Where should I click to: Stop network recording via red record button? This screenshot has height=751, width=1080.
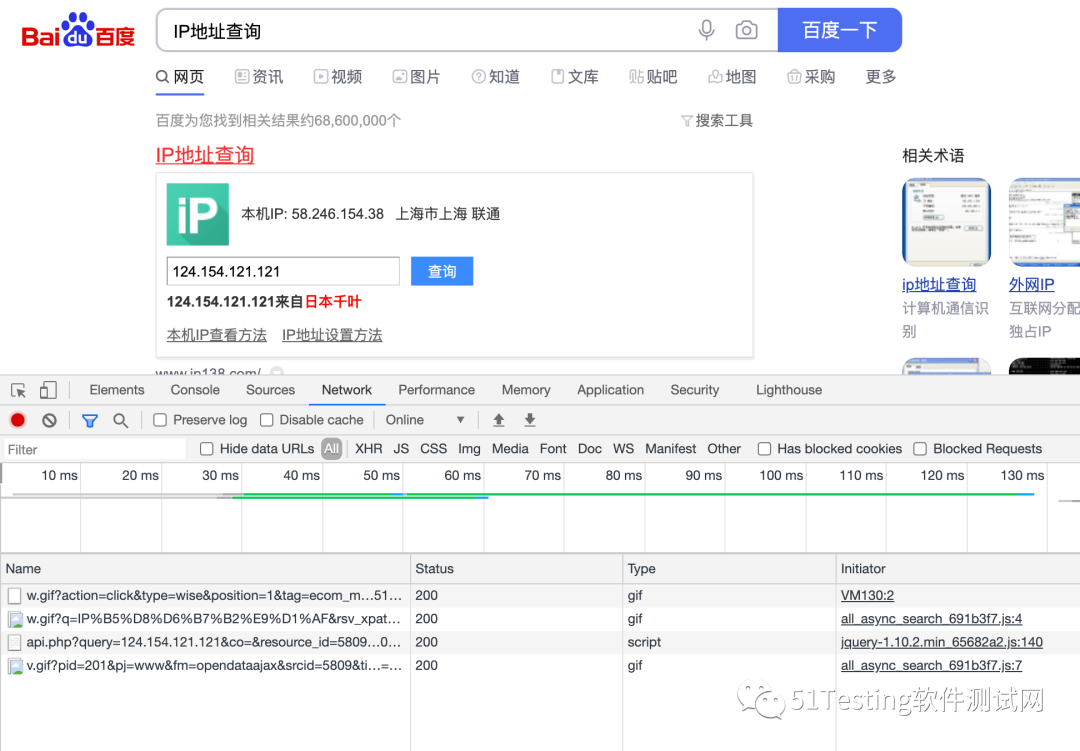tap(15, 419)
